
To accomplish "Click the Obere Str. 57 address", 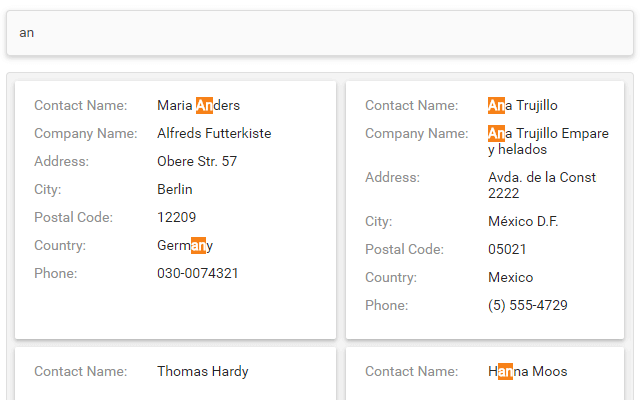I will (x=197, y=161).
